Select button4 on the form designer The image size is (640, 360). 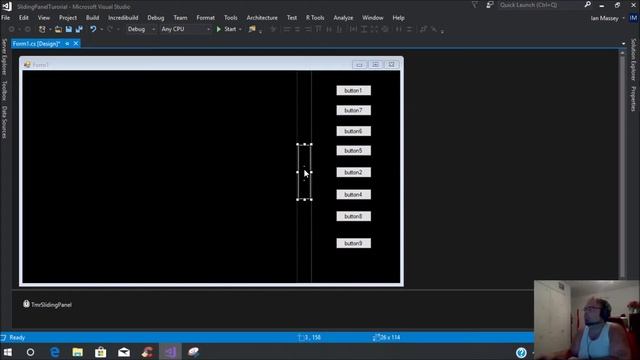point(353,195)
